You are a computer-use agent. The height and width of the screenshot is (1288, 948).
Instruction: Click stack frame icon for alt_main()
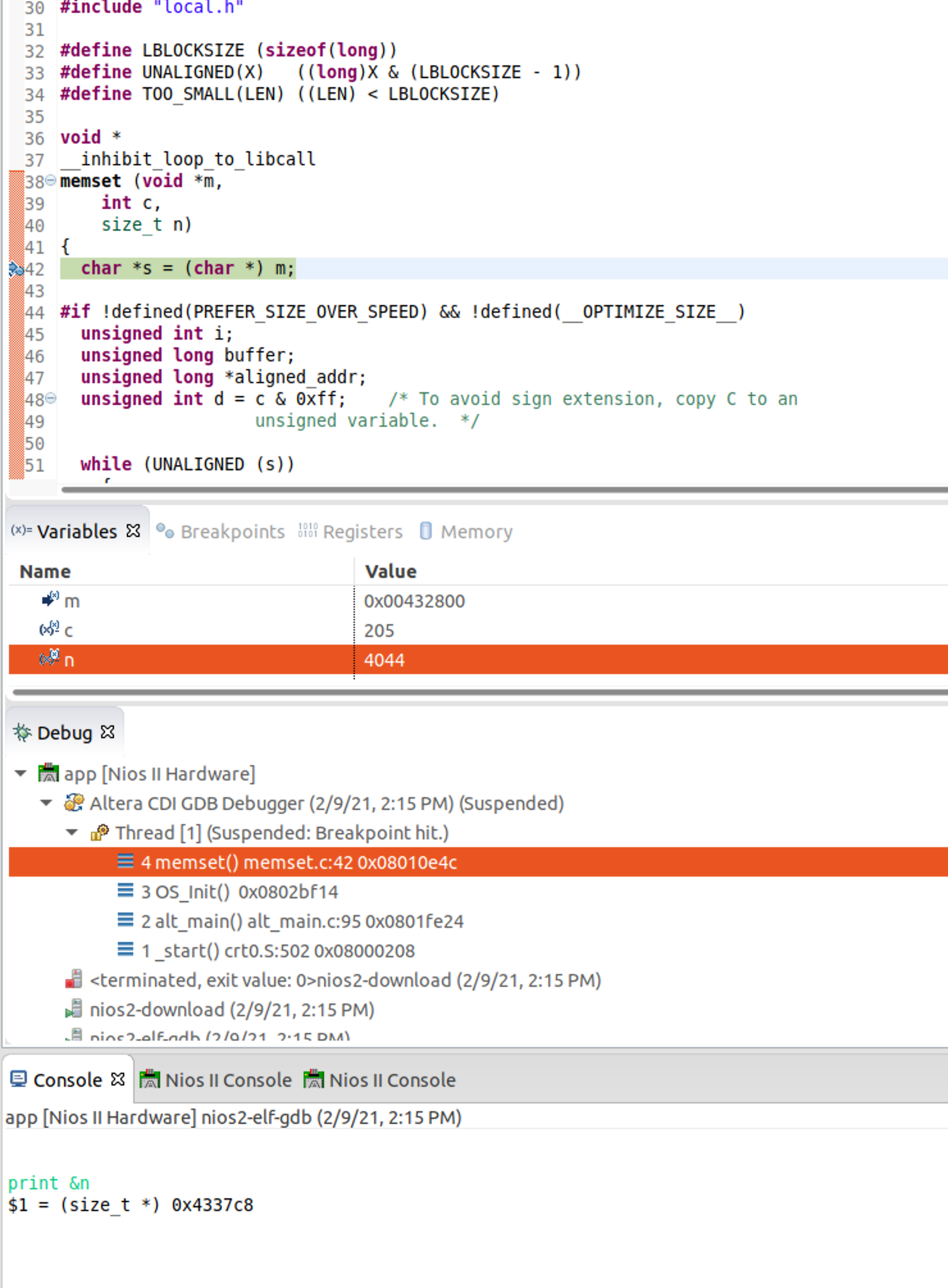(x=126, y=920)
